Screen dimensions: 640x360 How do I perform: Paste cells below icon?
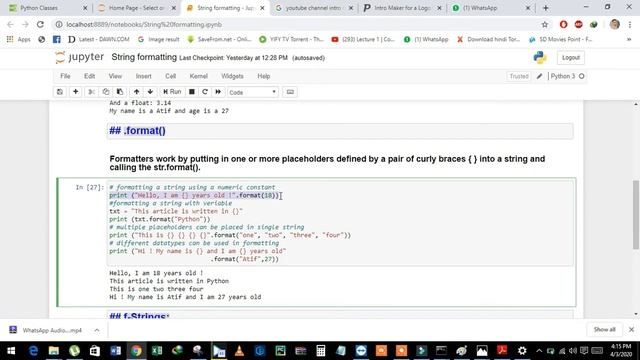click(x=120, y=92)
